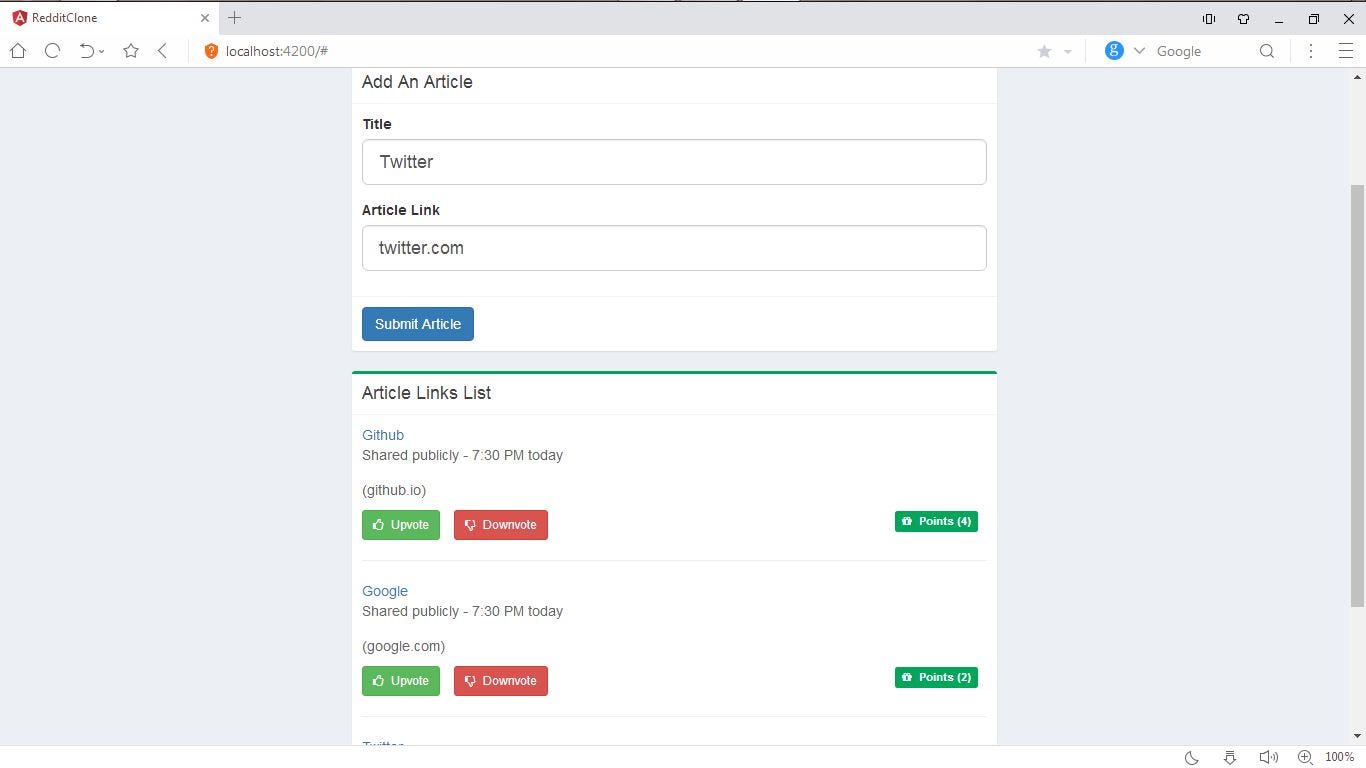Expand the undo history dropdown arrow
Image resolution: width=1366 pixels, height=768 pixels.
[102, 52]
